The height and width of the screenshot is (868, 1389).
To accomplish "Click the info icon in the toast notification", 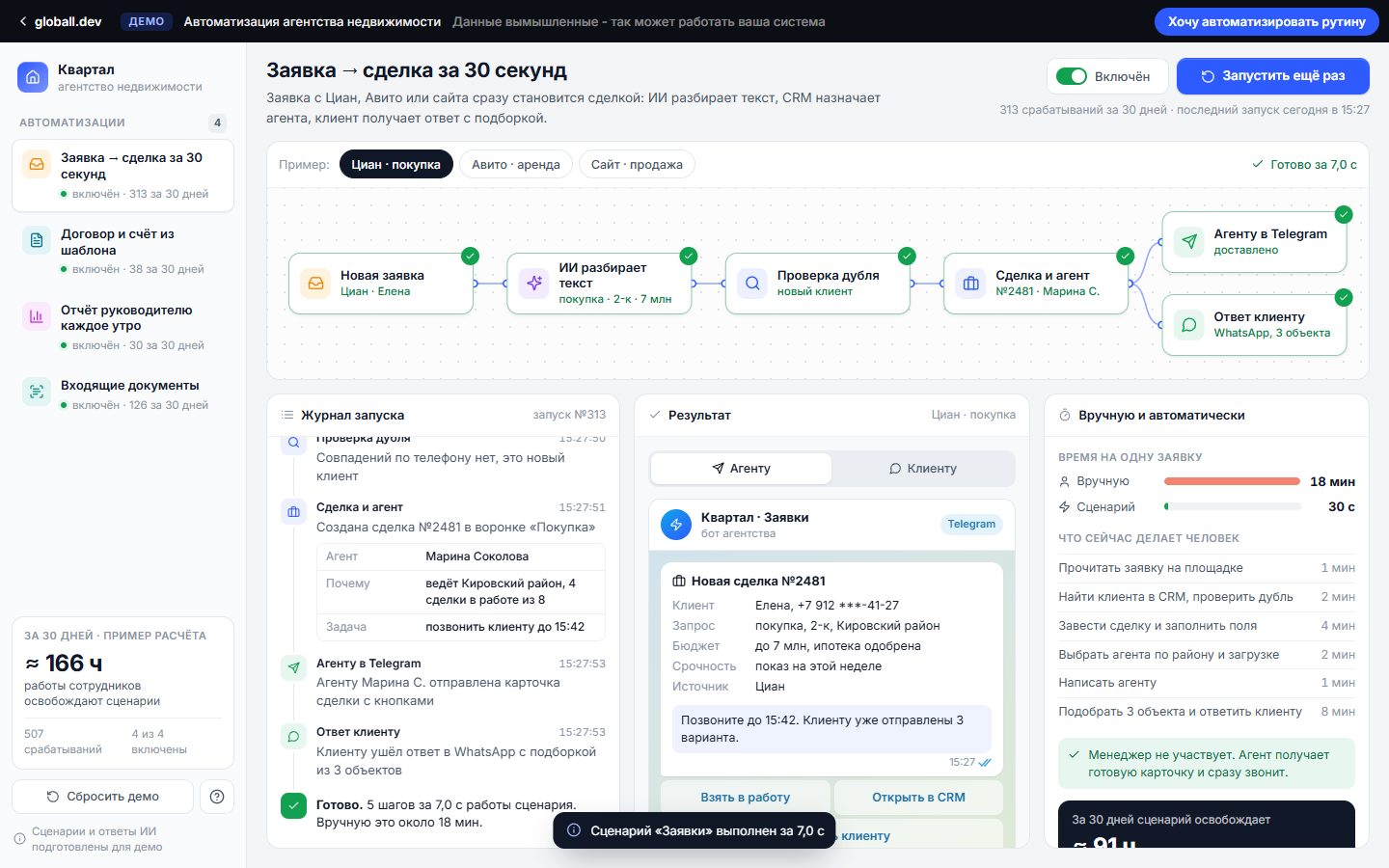I will pos(574,830).
